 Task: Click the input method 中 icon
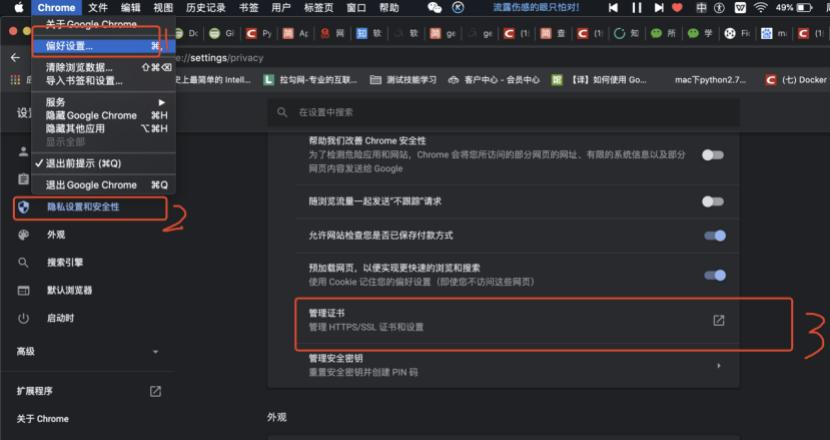[x=701, y=7]
